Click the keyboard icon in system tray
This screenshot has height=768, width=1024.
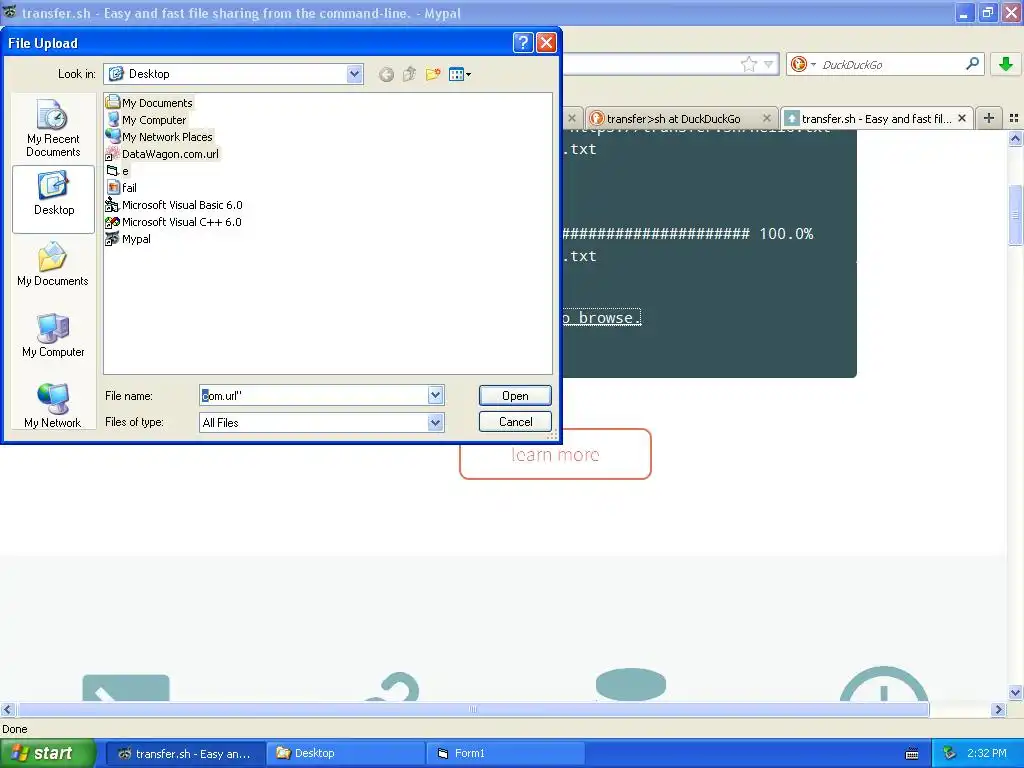tap(912, 754)
